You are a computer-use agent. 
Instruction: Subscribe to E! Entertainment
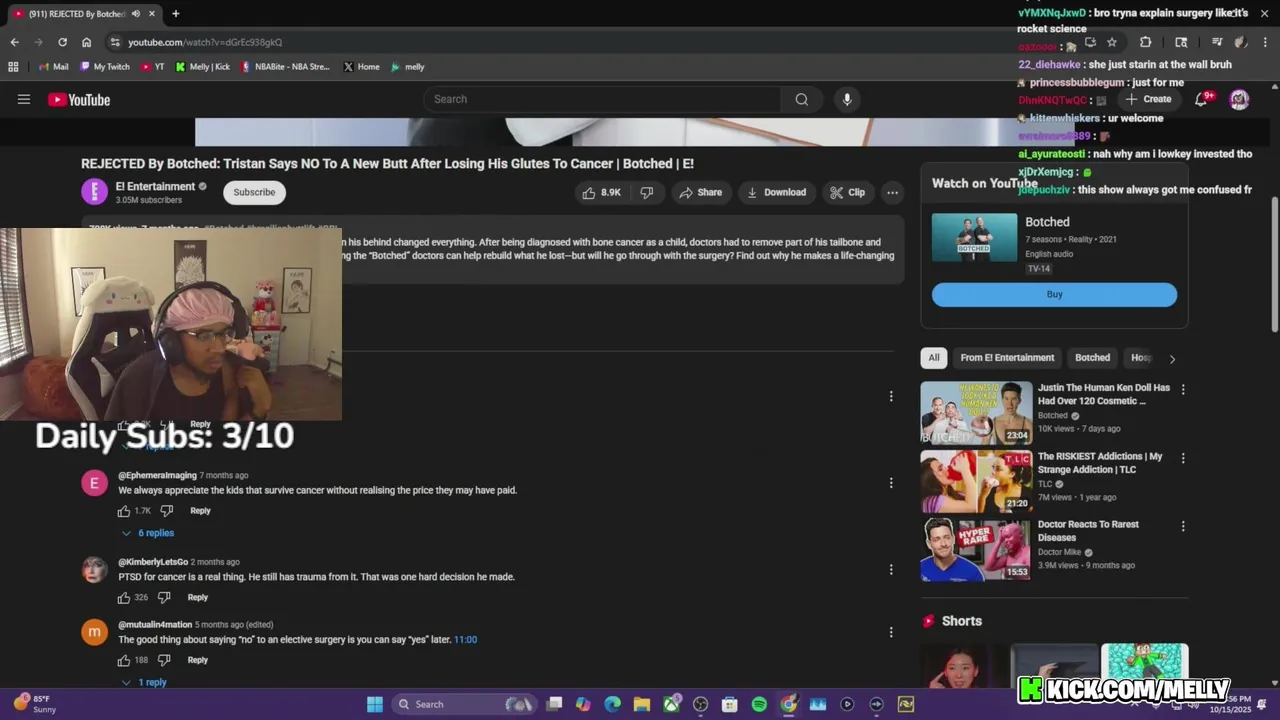pyautogui.click(x=254, y=192)
